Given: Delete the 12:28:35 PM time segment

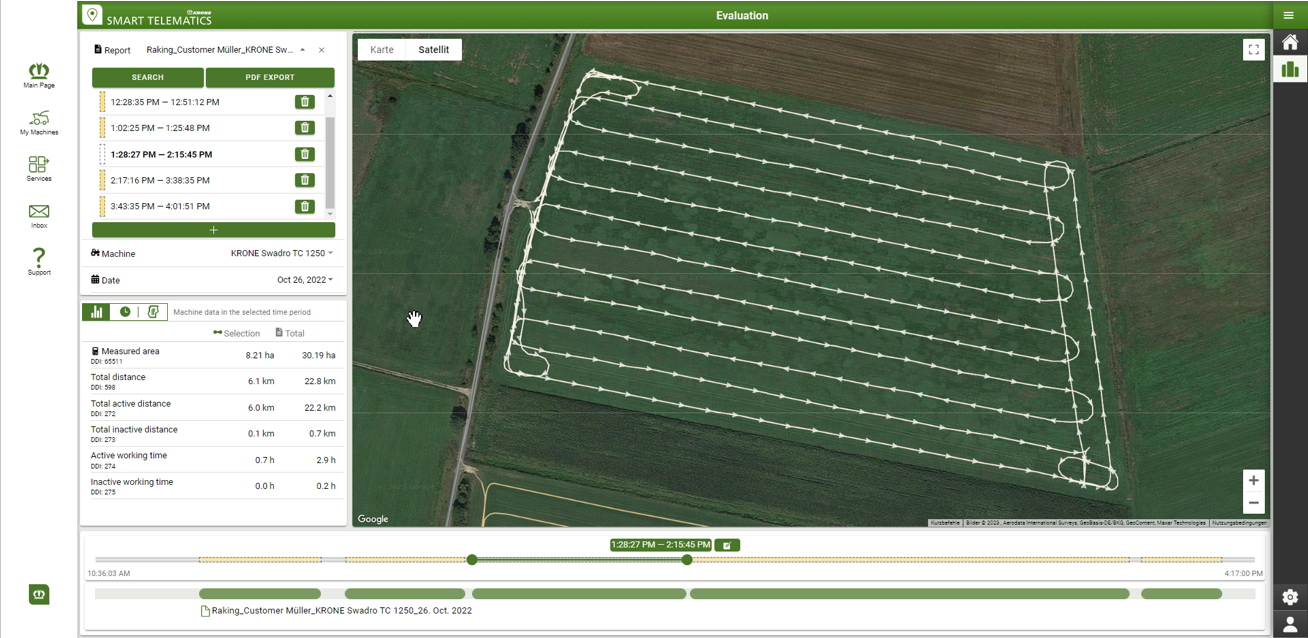Looking at the screenshot, I should 305,102.
